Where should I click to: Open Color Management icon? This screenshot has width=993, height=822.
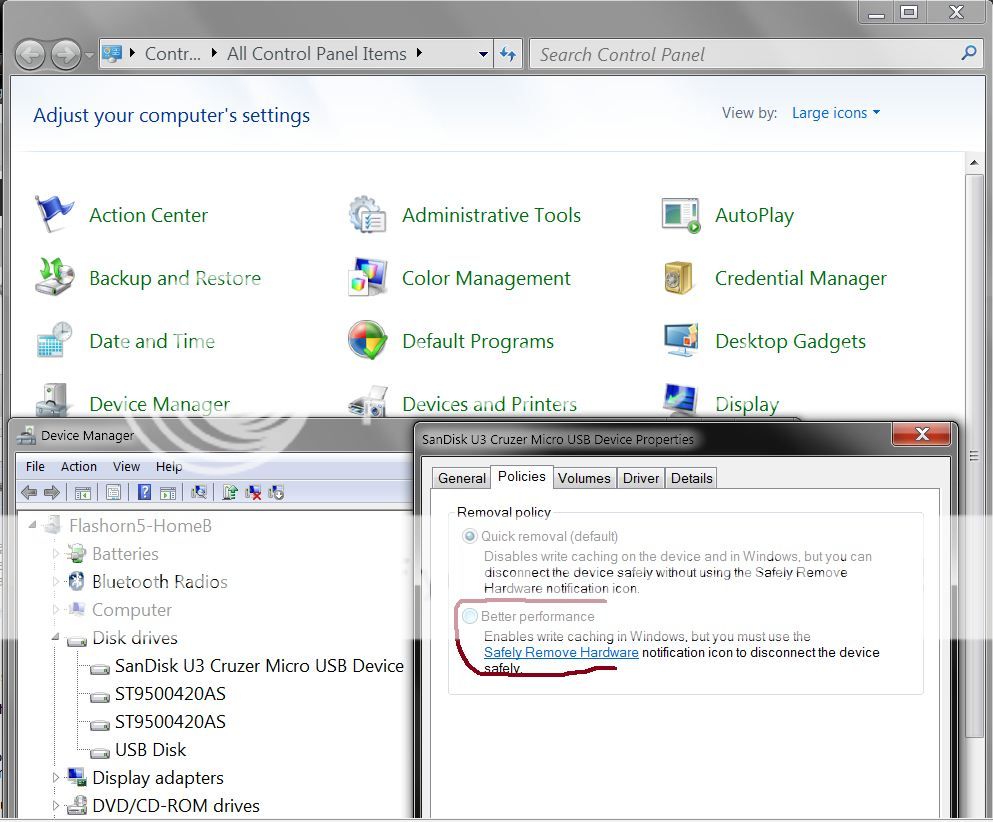pyautogui.click(x=368, y=277)
